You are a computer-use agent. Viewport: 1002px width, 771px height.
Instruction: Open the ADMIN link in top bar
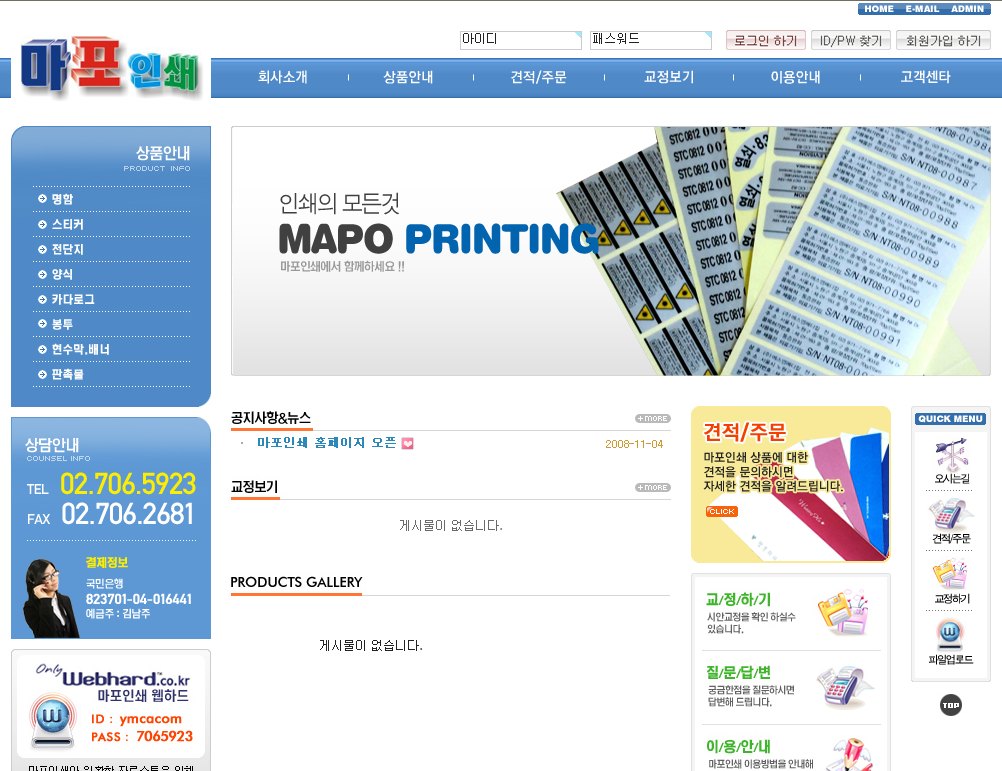click(x=967, y=9)
